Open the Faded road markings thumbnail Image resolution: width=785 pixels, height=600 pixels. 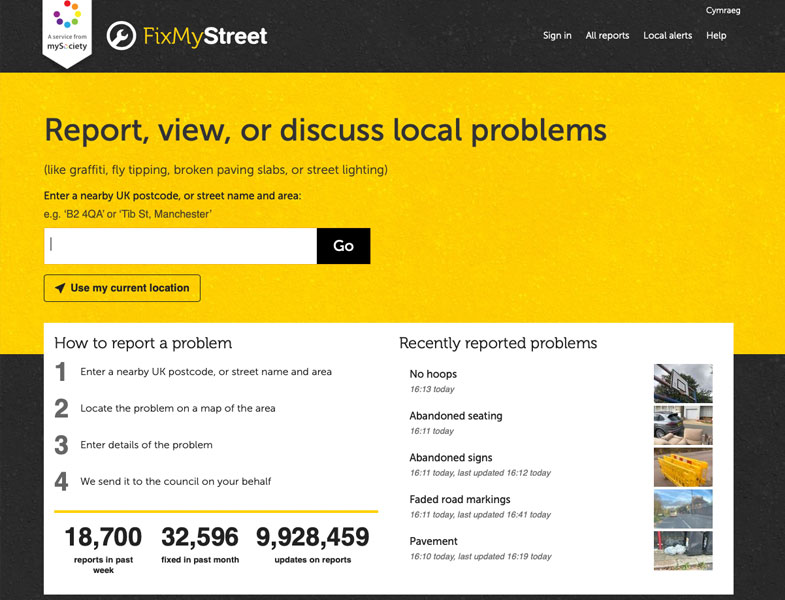(x=683, y=509)
